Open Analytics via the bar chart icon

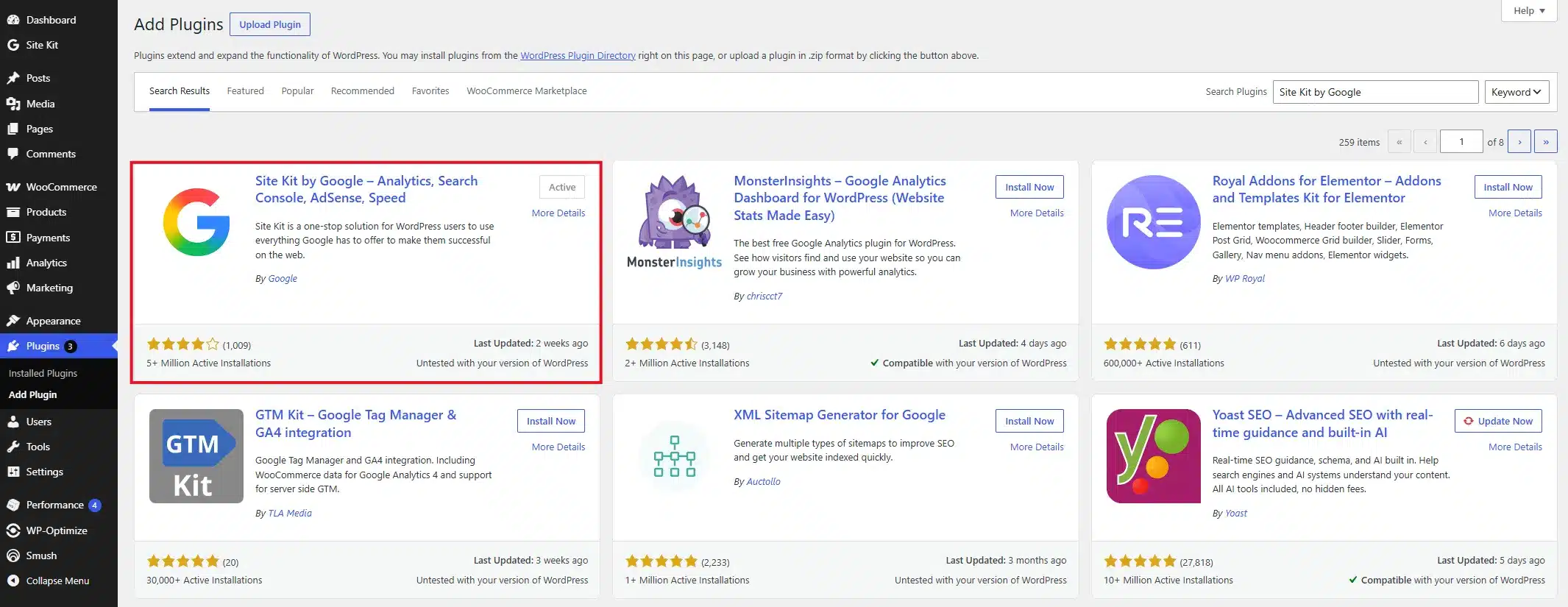point(13,263)
